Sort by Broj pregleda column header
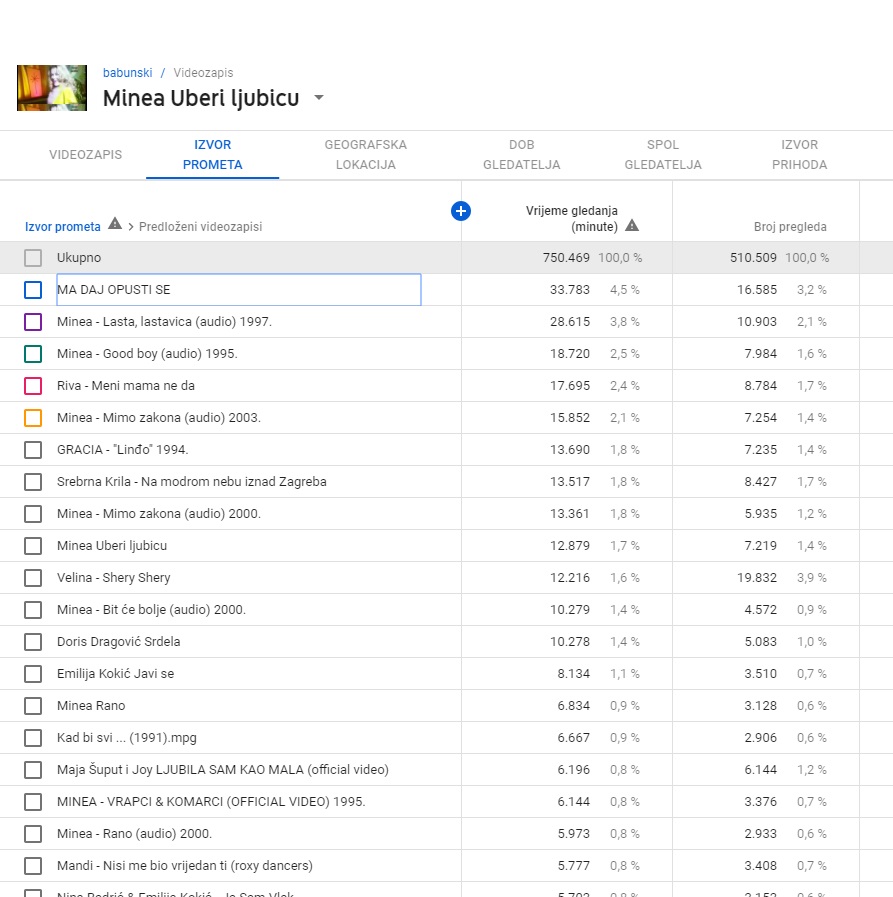 pos(790,227)
